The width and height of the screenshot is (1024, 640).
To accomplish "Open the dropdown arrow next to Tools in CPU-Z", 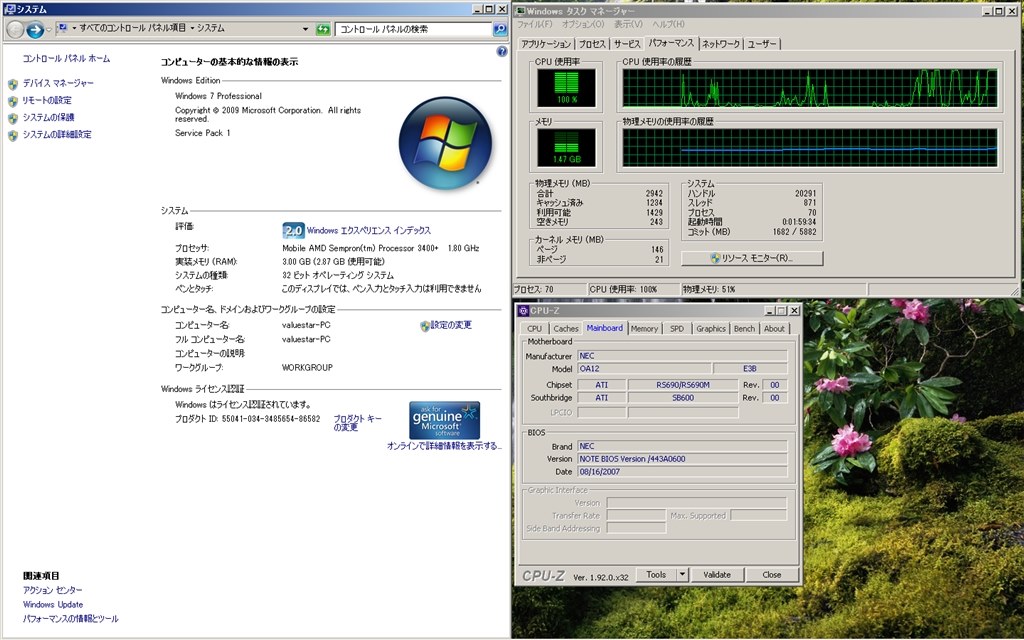I will pyautogui.click(x=682, y=575).
